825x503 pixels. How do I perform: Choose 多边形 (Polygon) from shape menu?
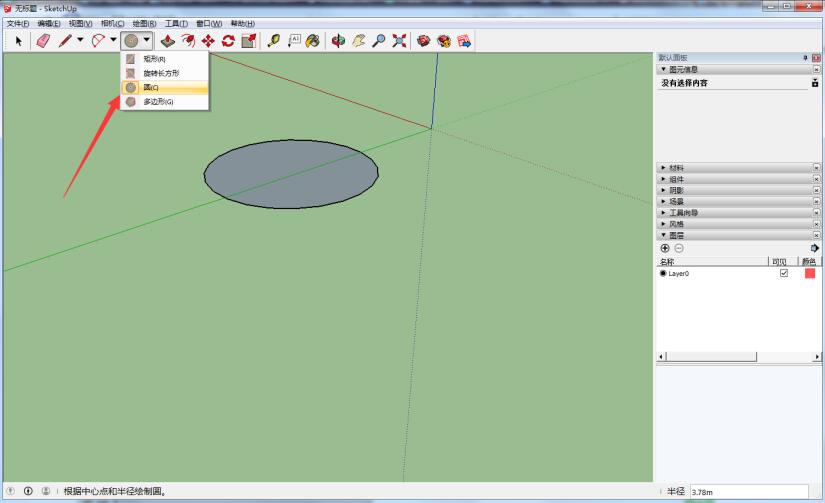coord(158,102)
